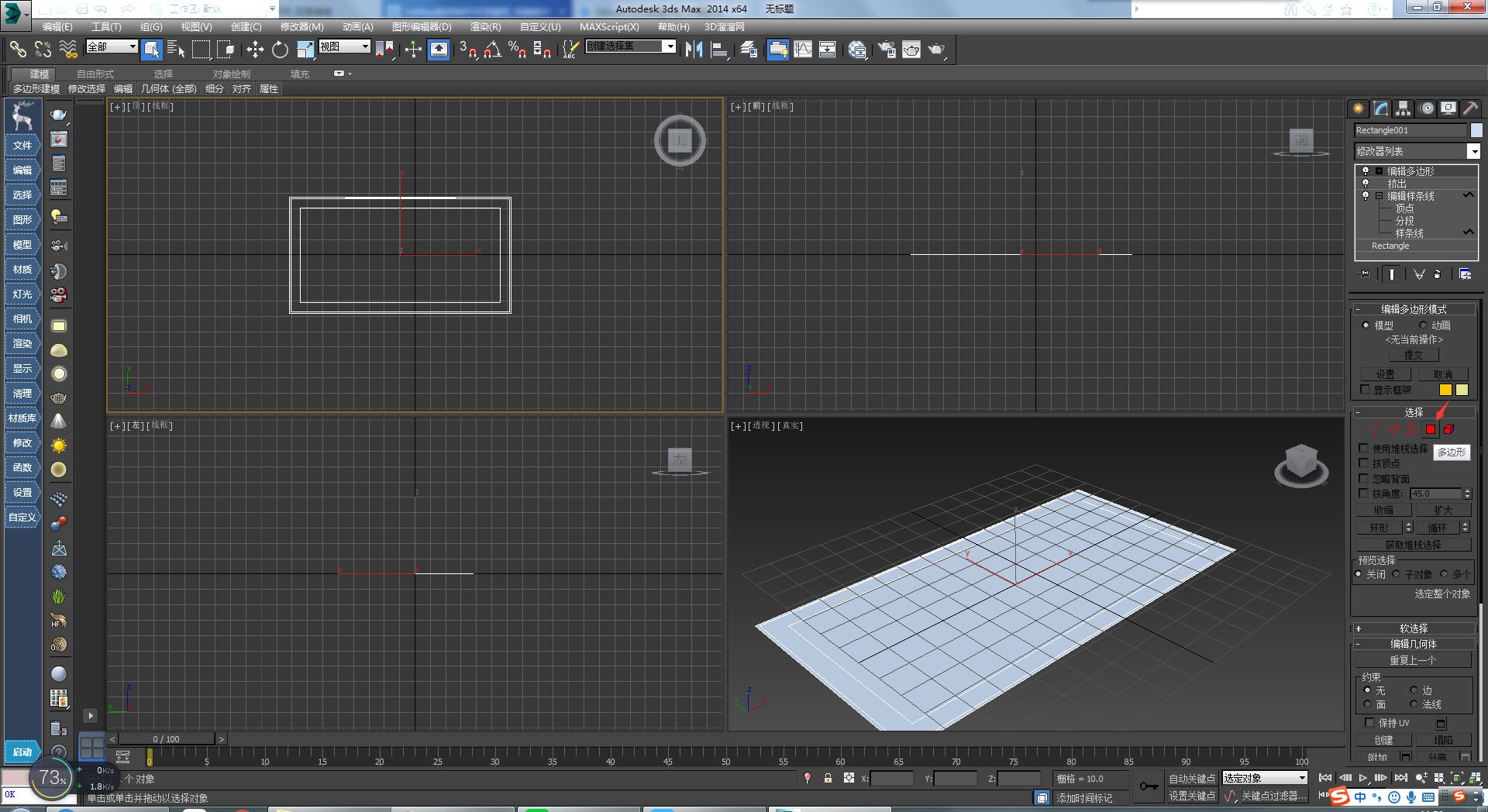The image size is (1488, 812).
Task: Click the Mirror tool icon
Action: point(694,50)
